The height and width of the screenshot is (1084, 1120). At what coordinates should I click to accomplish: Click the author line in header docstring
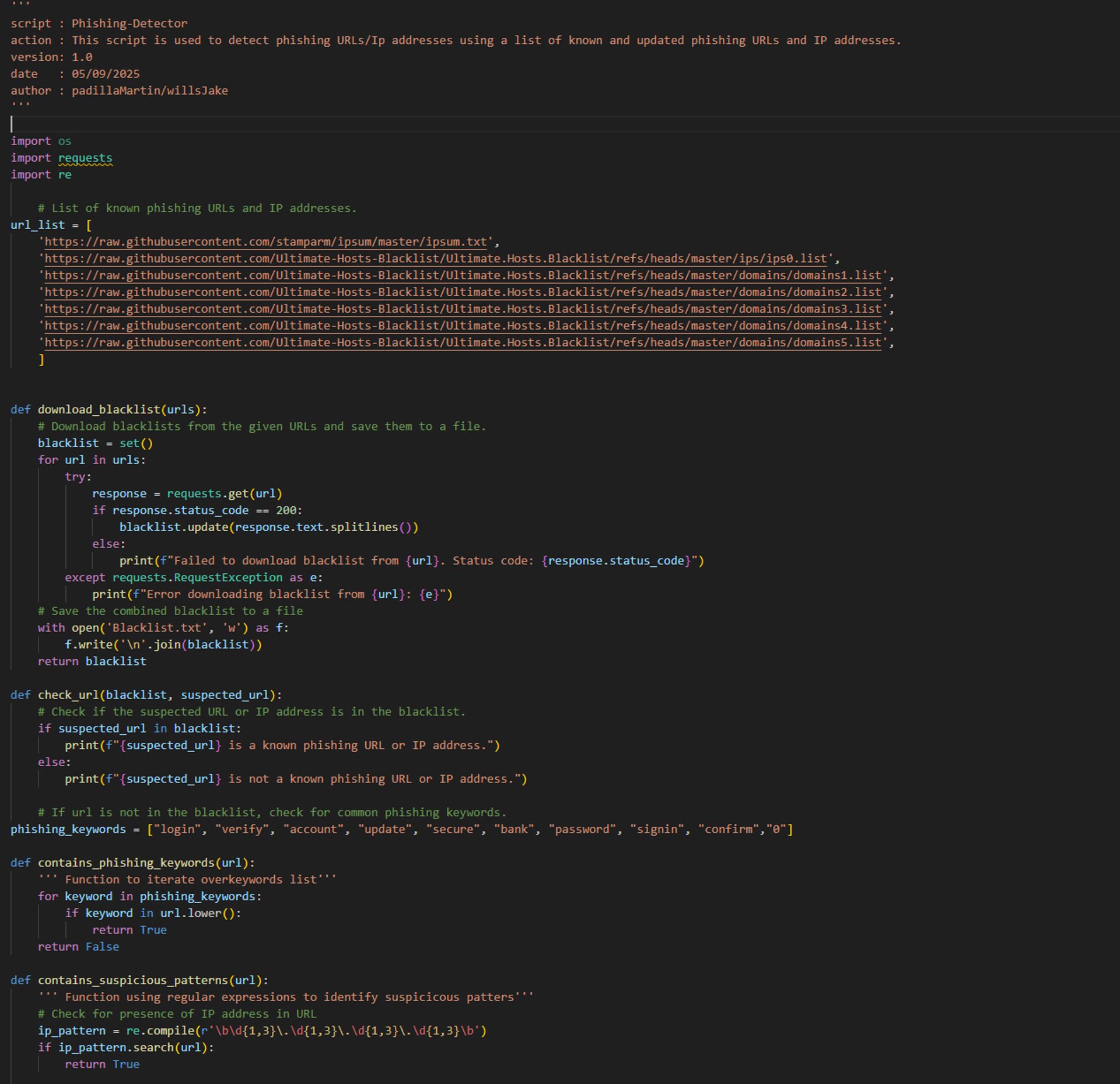(119, 90)
